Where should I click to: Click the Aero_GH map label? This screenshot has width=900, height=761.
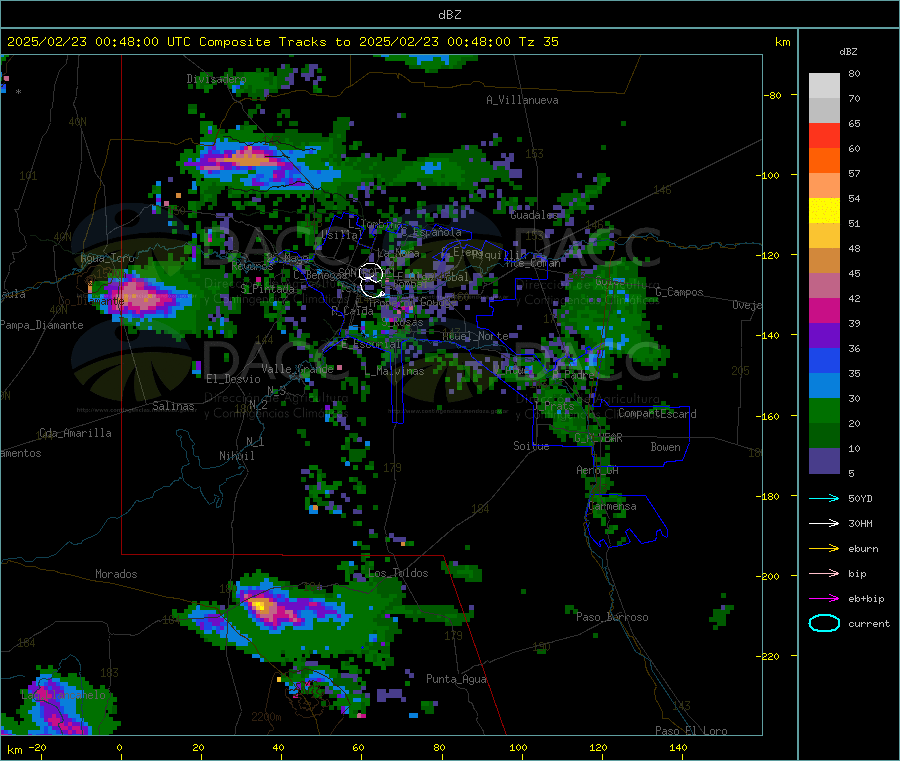tap(597, 470)
